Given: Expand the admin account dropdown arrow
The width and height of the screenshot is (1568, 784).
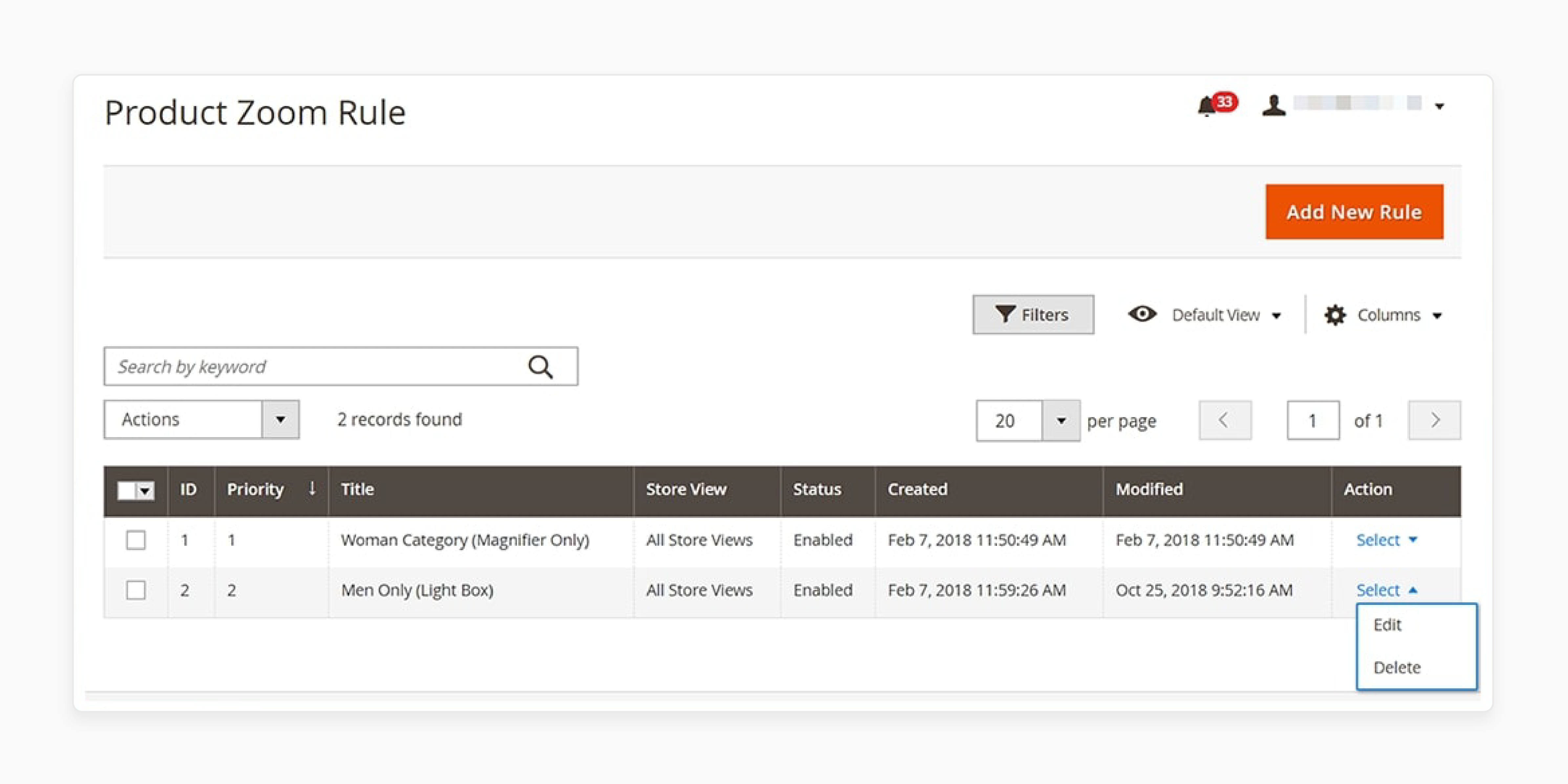Looking at the screenshot, I should click(x=1440, y=107).
